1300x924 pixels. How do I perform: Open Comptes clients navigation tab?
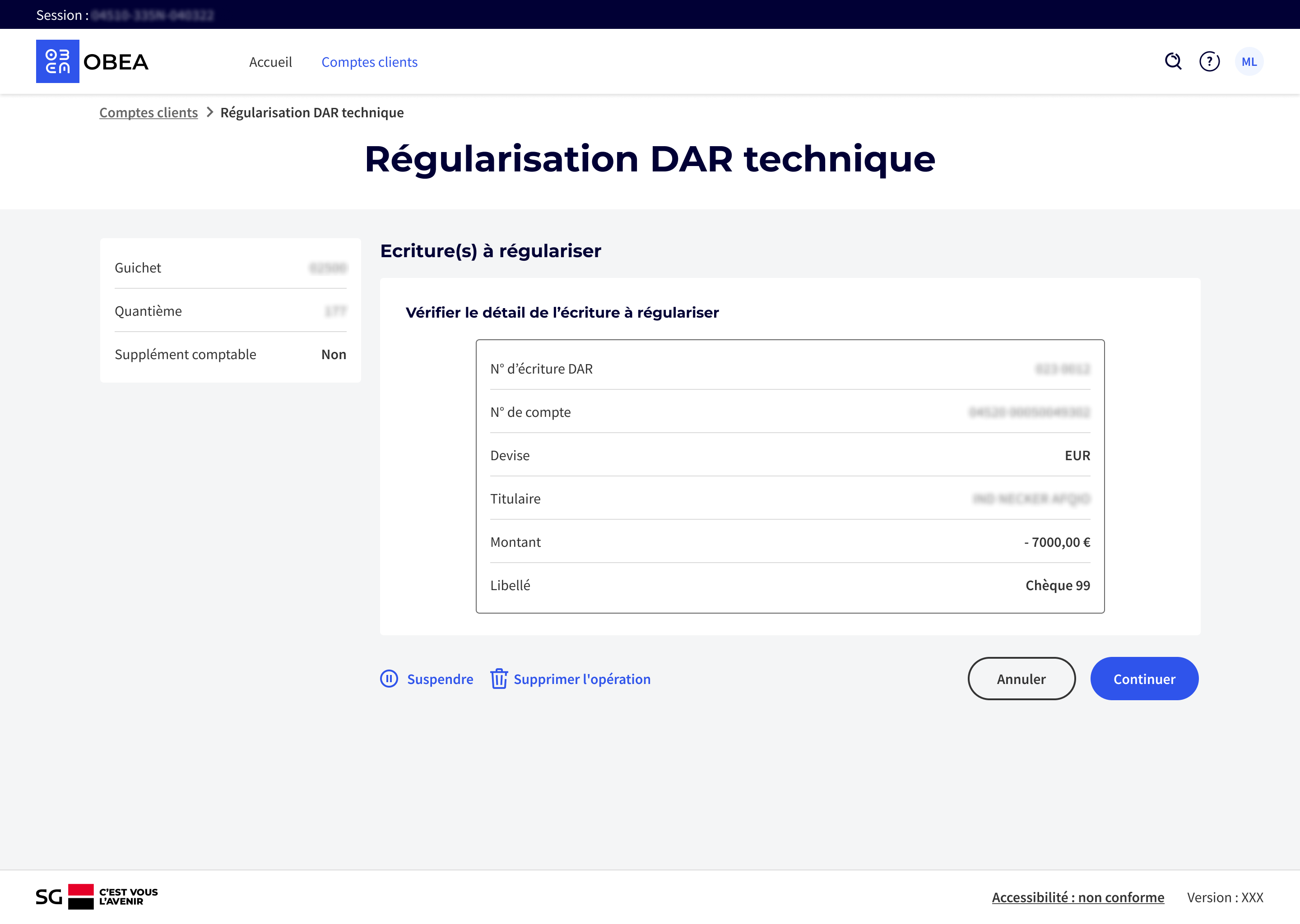tap(369, 62)
